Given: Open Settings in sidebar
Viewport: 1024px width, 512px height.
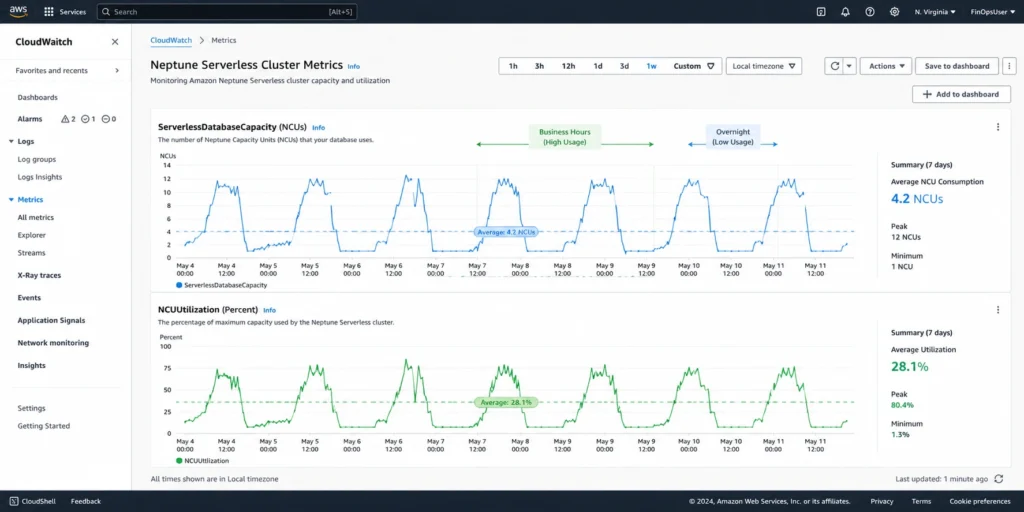Looking at the screenshot, I should 31,408.
